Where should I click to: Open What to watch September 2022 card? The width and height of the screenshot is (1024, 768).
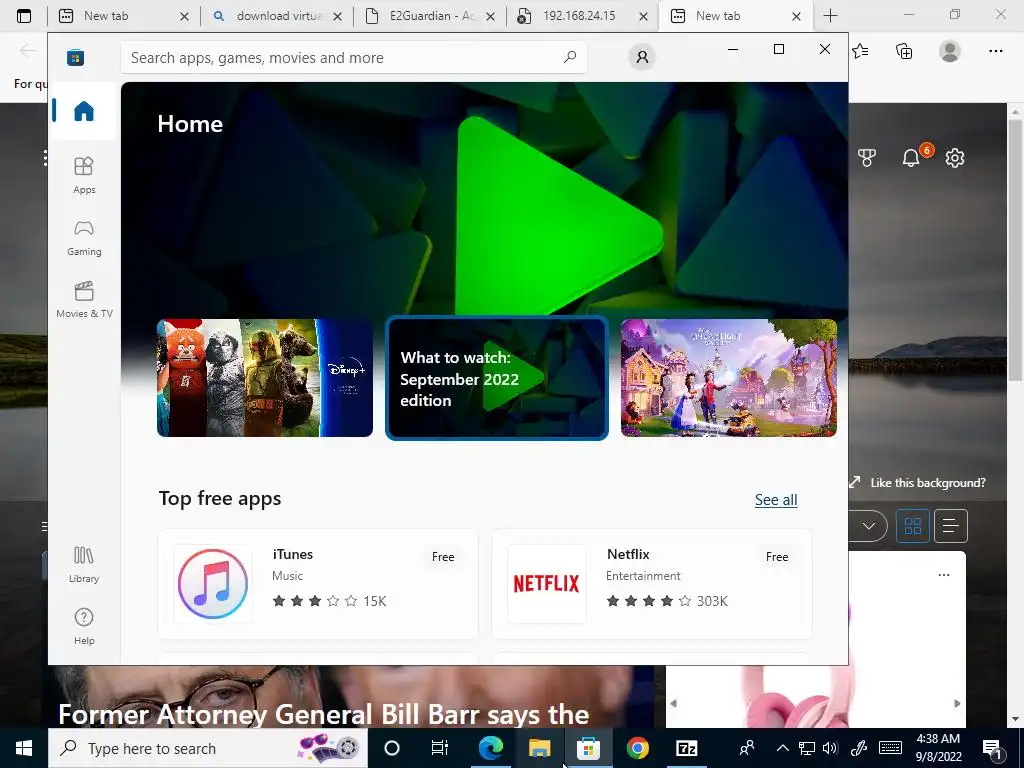(x=497, y=378)
